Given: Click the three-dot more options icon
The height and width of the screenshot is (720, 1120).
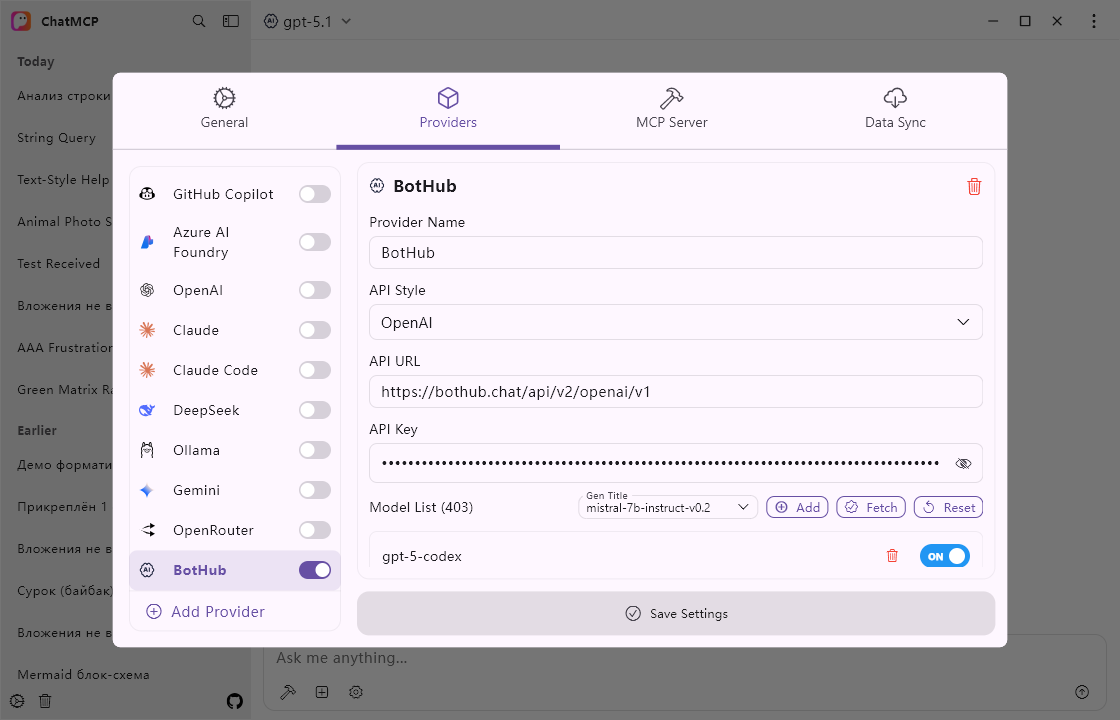Looking at the screenshot, I should click(x=1092, y=21).
